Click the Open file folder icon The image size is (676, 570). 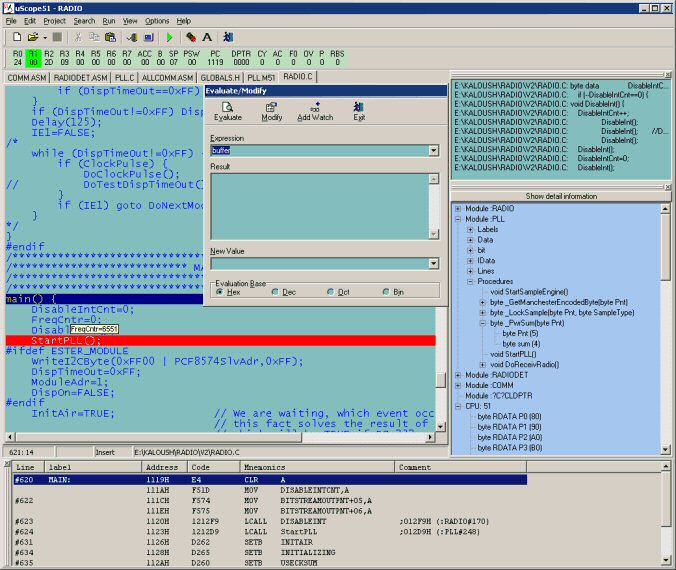pos(32,37)
